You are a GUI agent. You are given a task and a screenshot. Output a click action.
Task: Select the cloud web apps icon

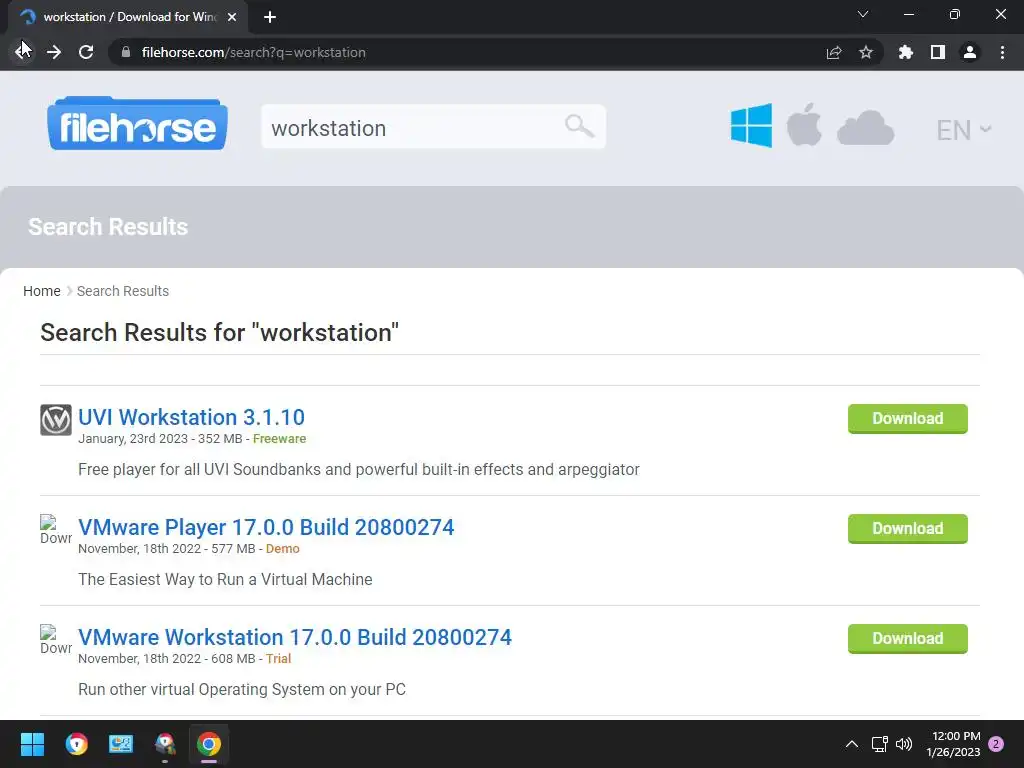pos(865,127)
